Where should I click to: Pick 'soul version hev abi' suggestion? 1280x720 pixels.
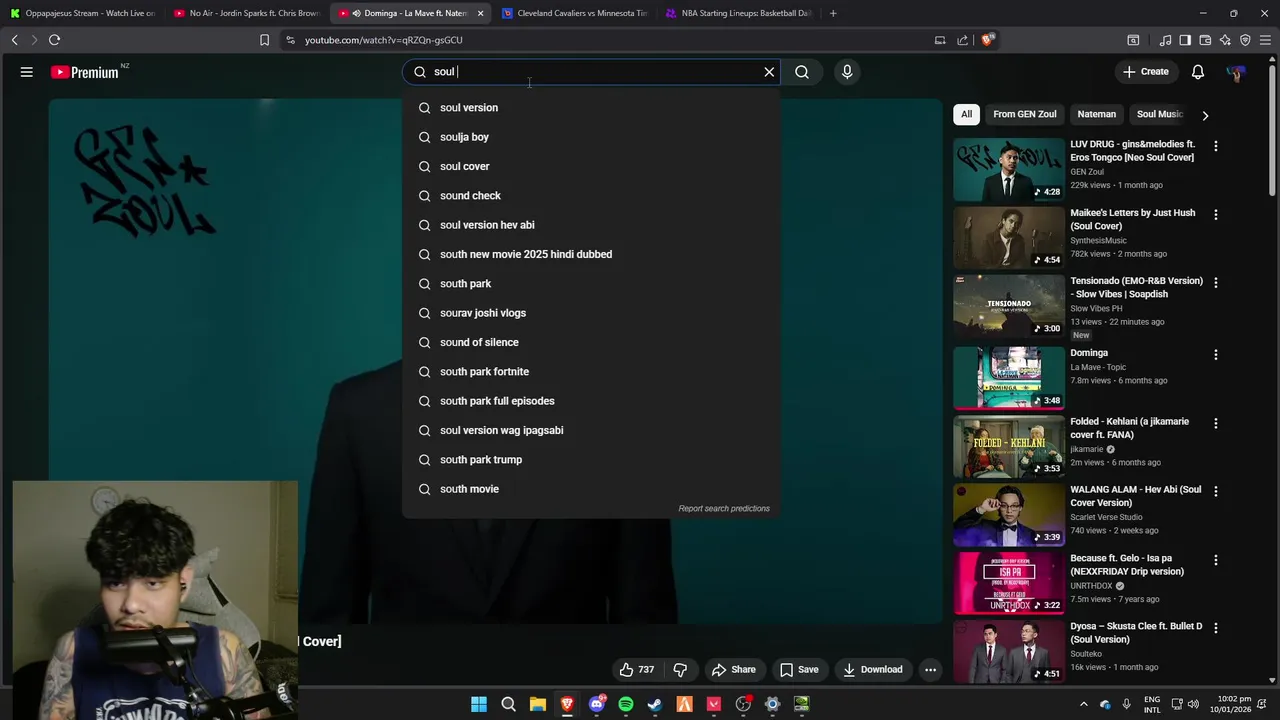(x=590, y=225)
